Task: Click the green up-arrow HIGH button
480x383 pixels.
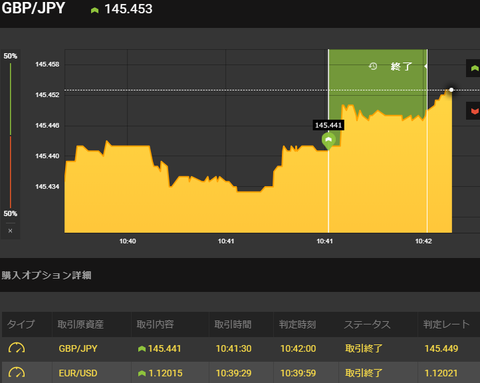Action: 473,68
